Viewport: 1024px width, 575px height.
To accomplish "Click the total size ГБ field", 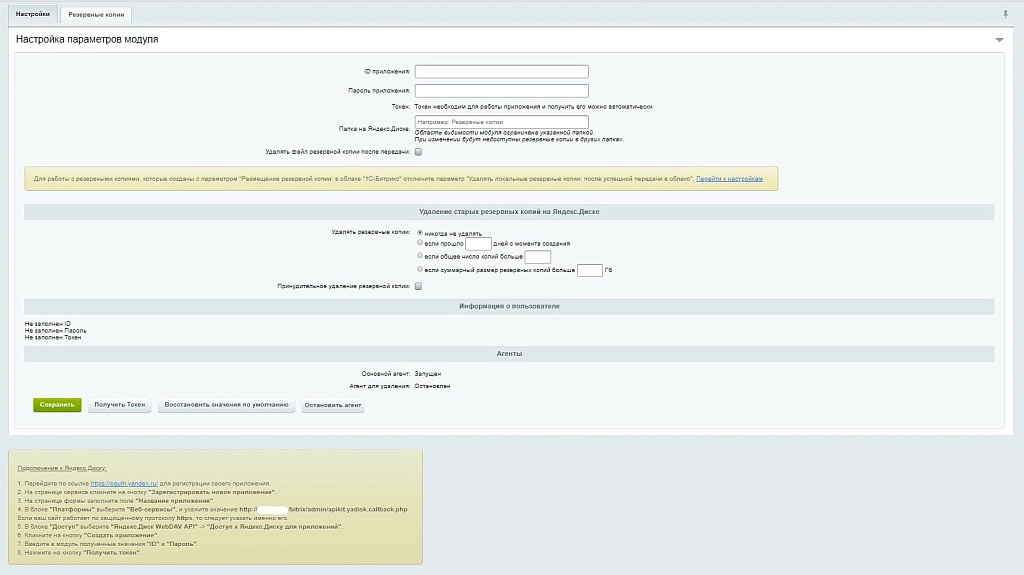I will pyautogui.click(x=590, y=270).
